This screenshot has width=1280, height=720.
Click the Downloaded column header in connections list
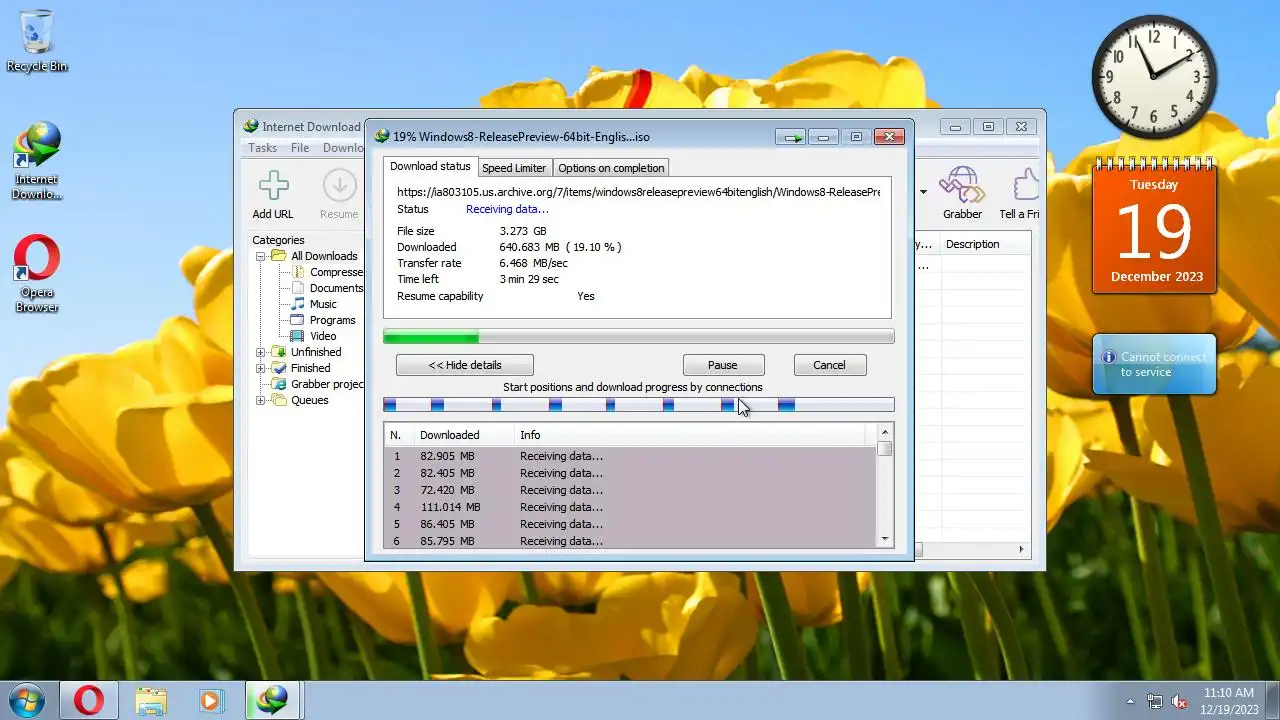coord(464,435)
